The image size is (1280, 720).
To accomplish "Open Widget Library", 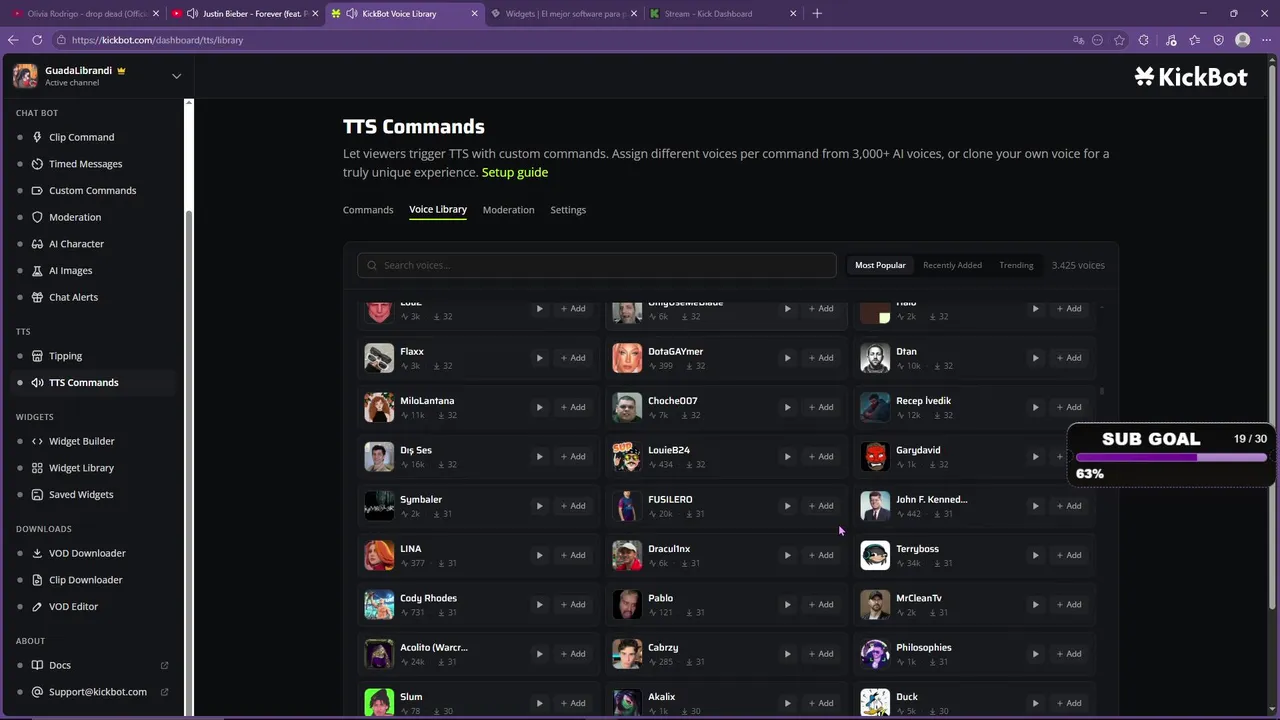I will (81, 468).
